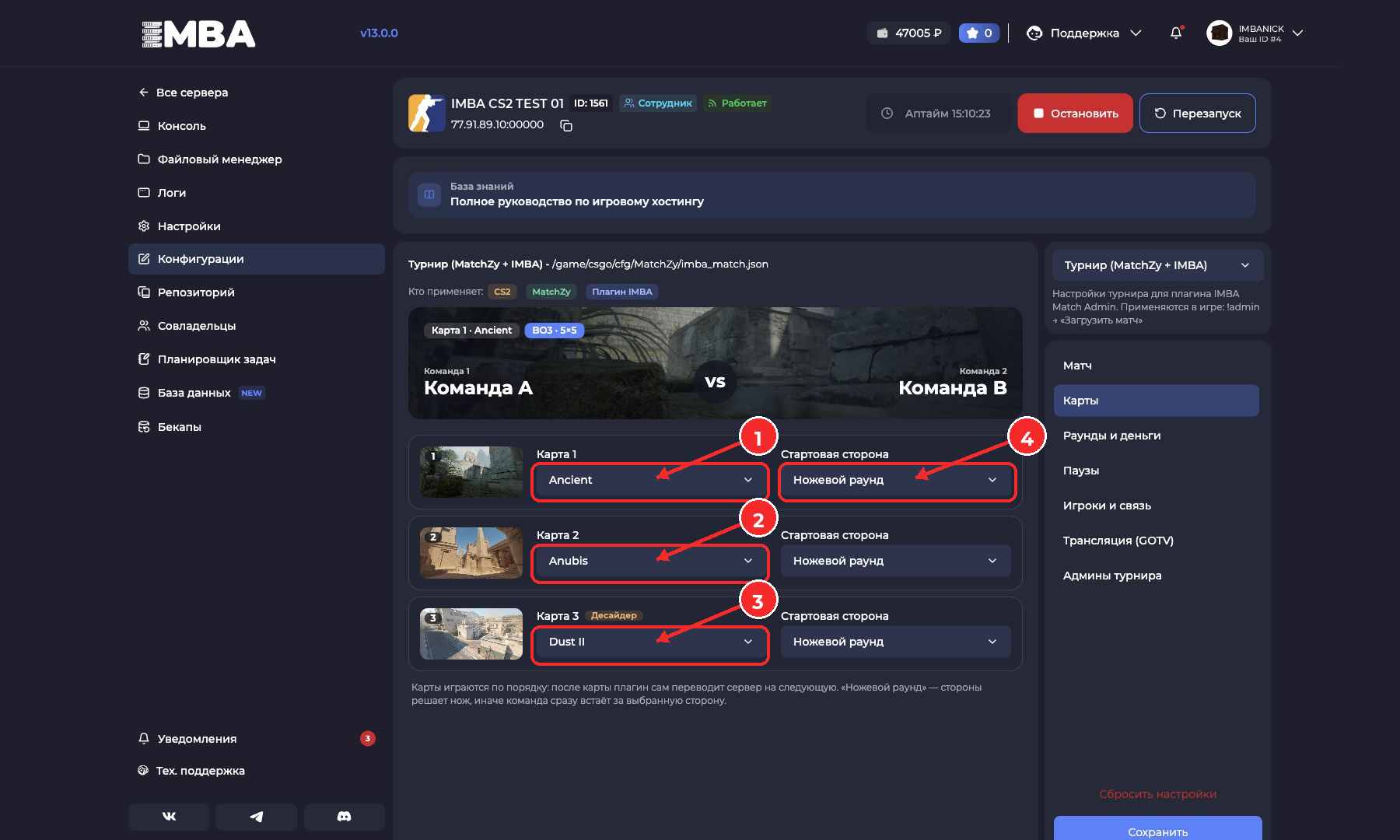The width and height of the screenshot is (1400, 840).
Task: Open the Карта 1 Ancient dropdown
Action: (x=650, y=480)
